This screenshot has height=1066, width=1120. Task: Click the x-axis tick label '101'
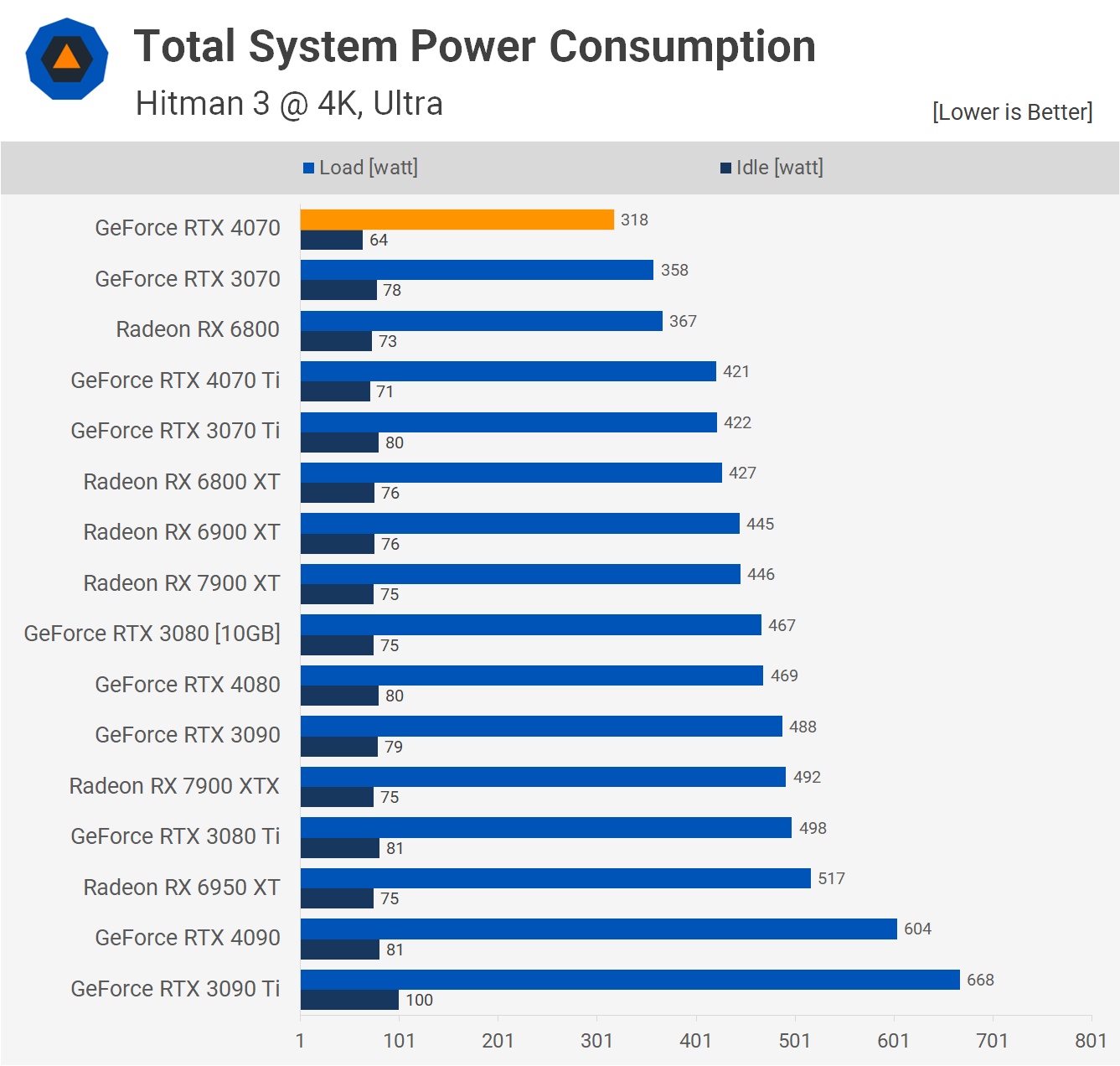click(x=399, y=1041)
